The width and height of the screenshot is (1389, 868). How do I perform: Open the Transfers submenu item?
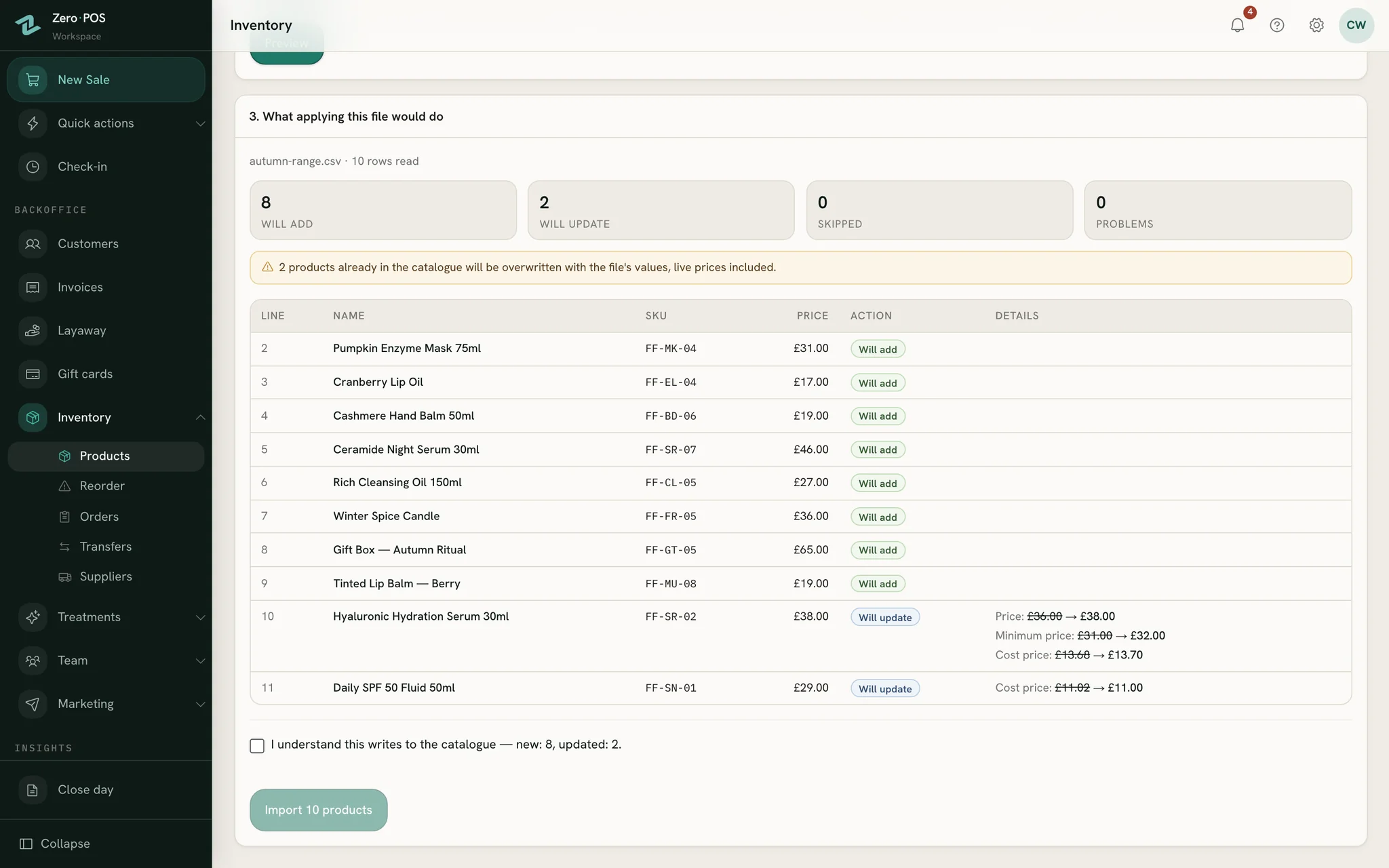click(x=106, y=547)
